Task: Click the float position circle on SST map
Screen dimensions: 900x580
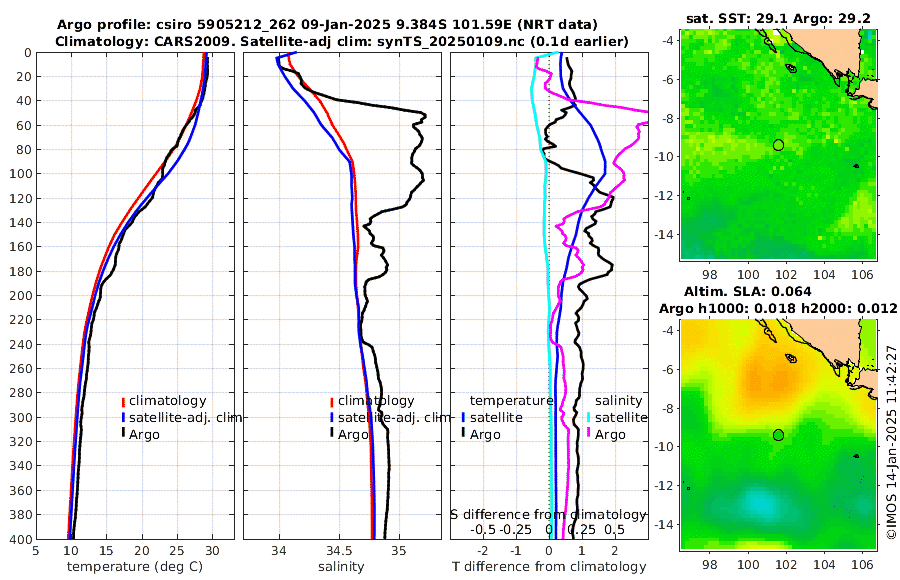Action: click(778, 145)
